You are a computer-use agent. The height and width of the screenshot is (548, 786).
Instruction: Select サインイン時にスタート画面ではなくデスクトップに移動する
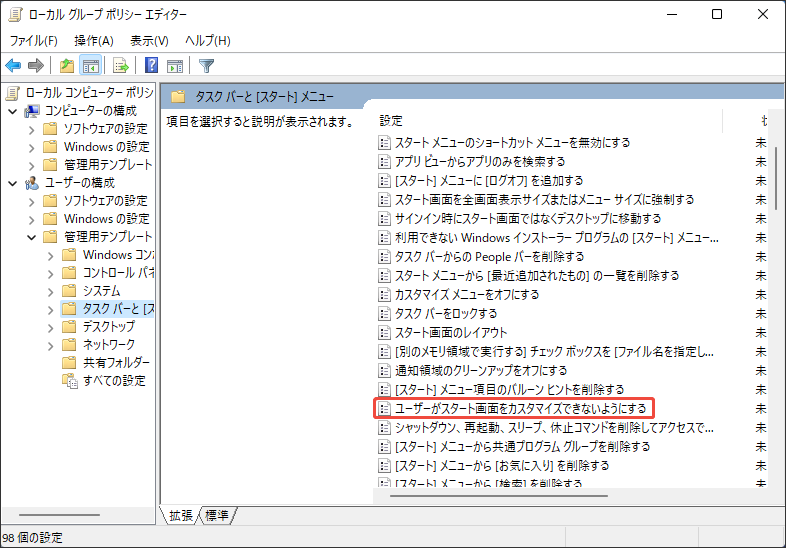coord(528,219)
